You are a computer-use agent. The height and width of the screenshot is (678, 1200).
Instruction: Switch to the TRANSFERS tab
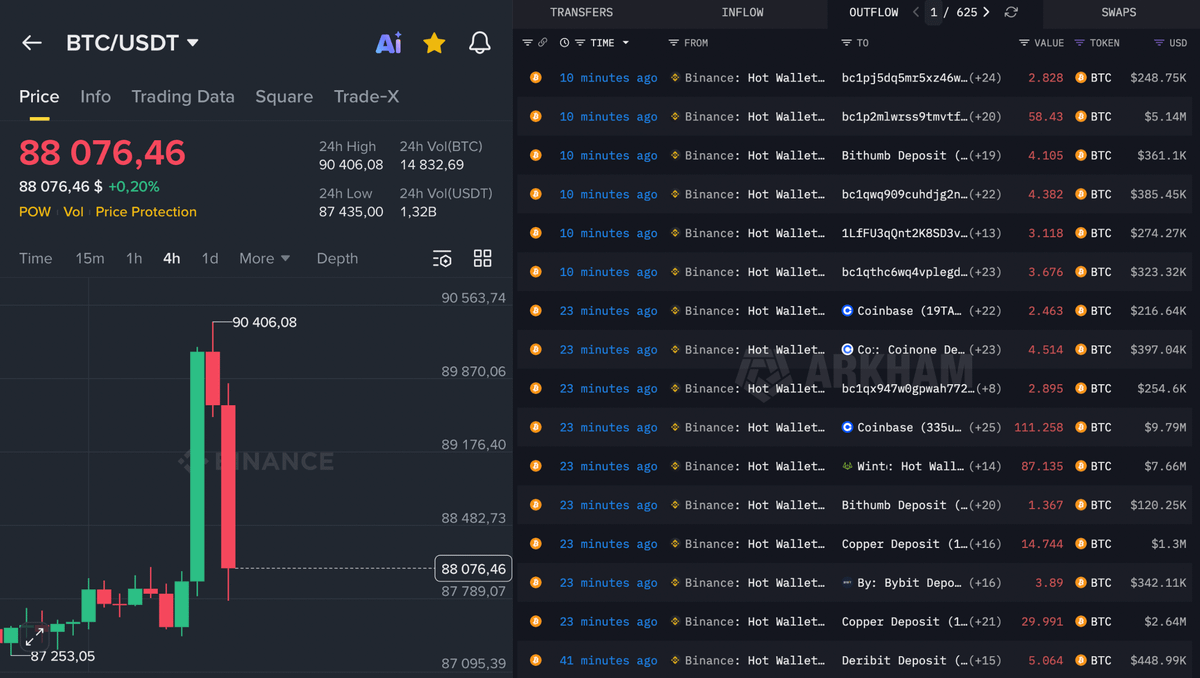tap(582, 12)
